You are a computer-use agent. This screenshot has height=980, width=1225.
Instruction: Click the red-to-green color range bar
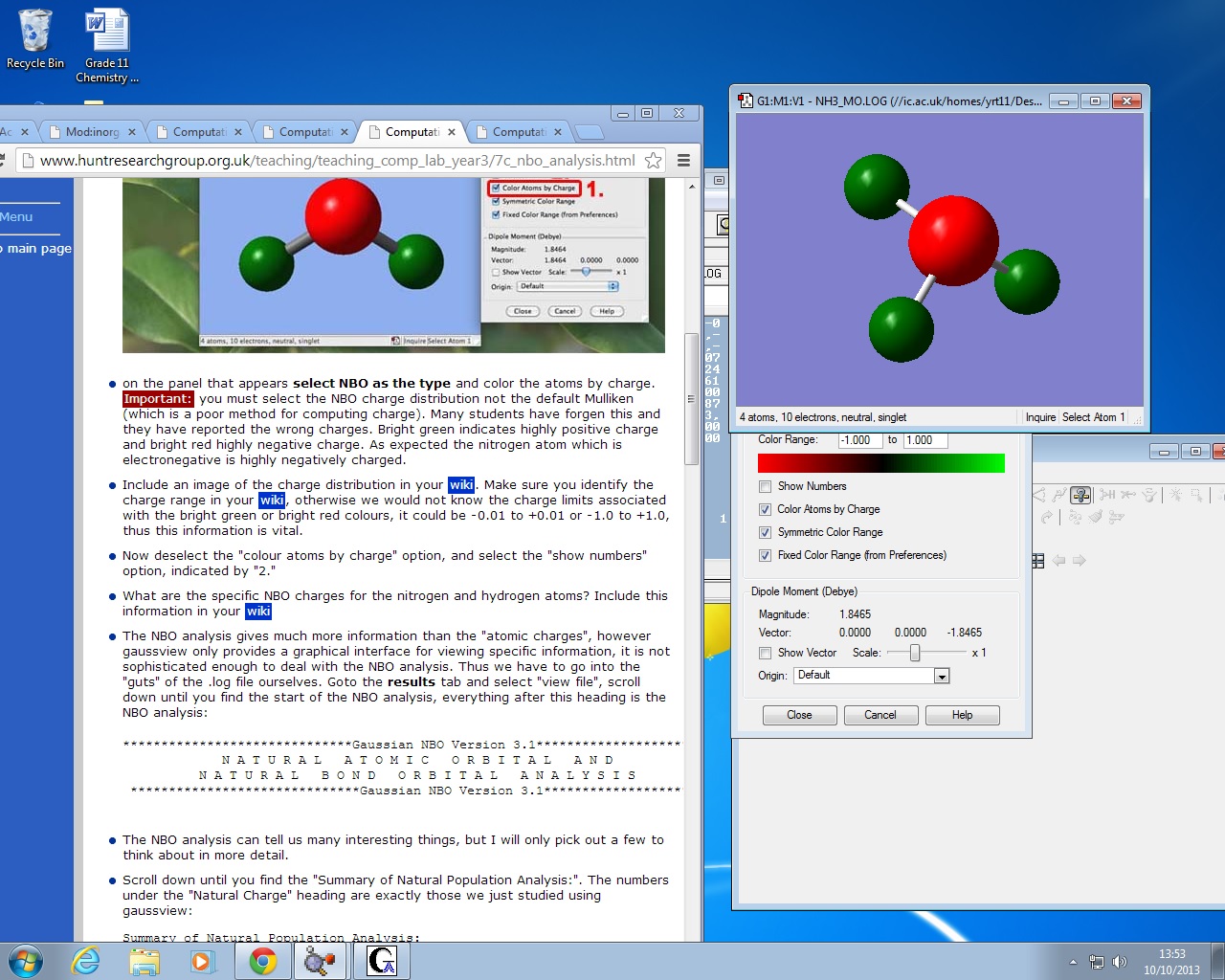(881, 463)
